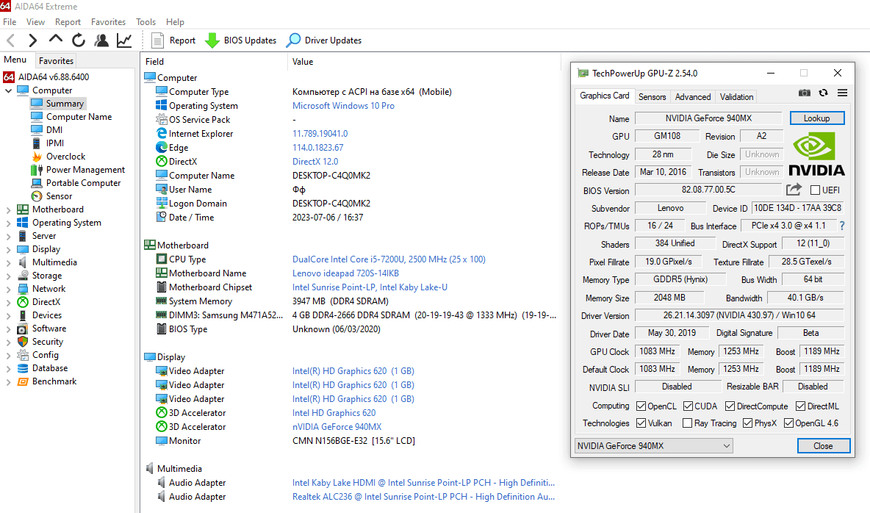The image size is (870, 513).
Task: Open Portable Computer page
Action: click(83, 183)
